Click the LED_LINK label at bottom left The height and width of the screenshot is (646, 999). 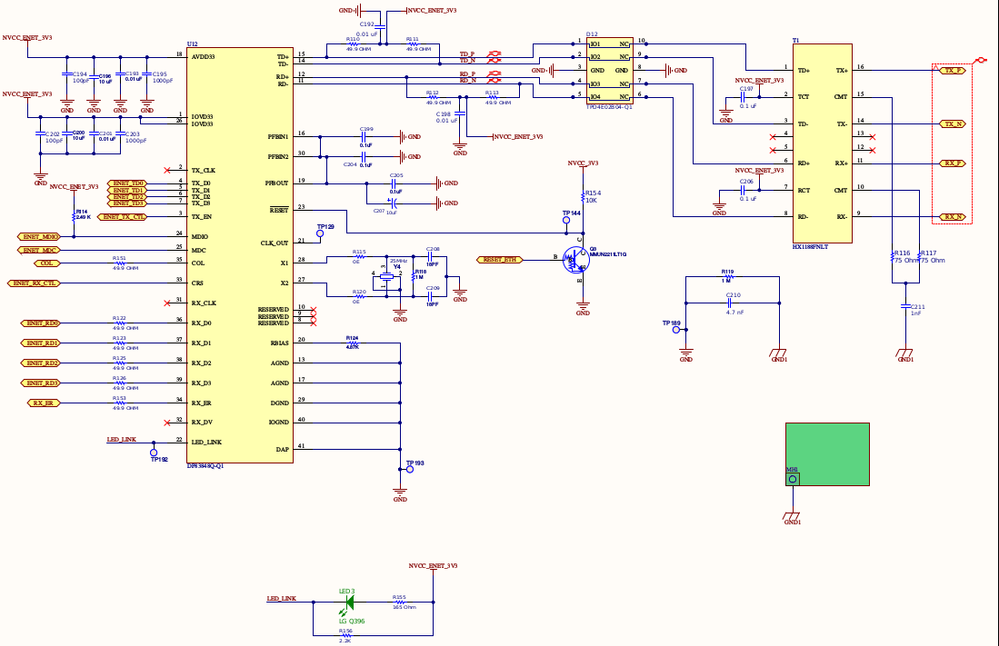280,598
